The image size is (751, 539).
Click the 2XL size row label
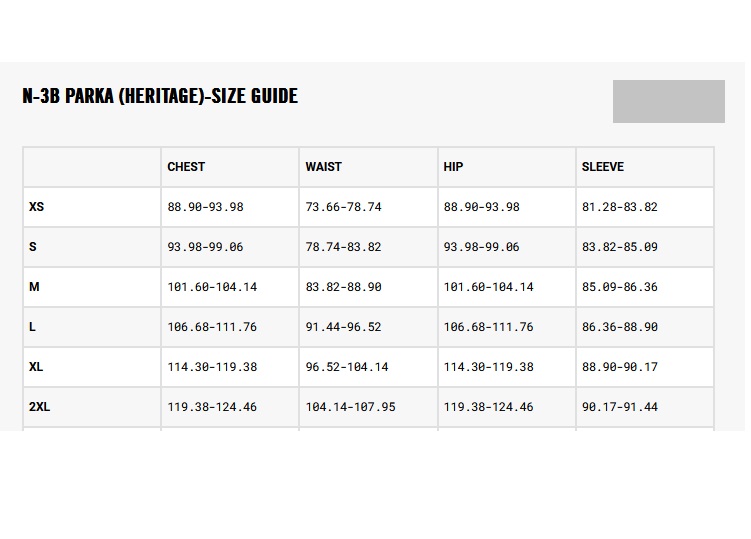[40, 407]
